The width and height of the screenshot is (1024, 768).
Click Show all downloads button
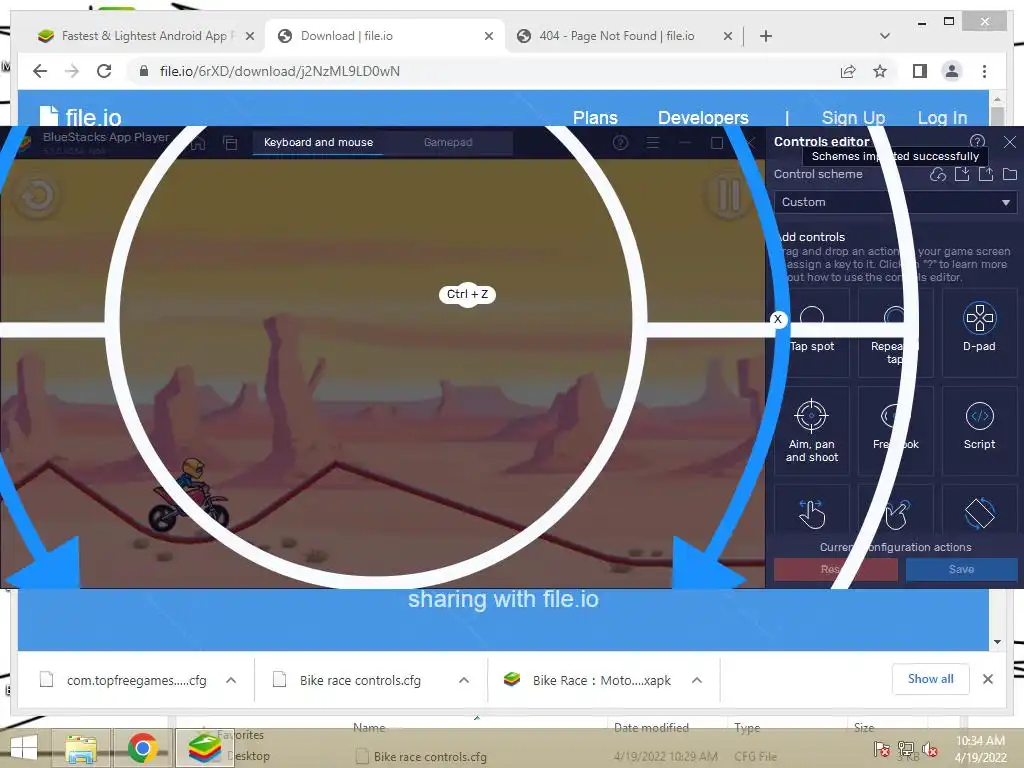930,679
